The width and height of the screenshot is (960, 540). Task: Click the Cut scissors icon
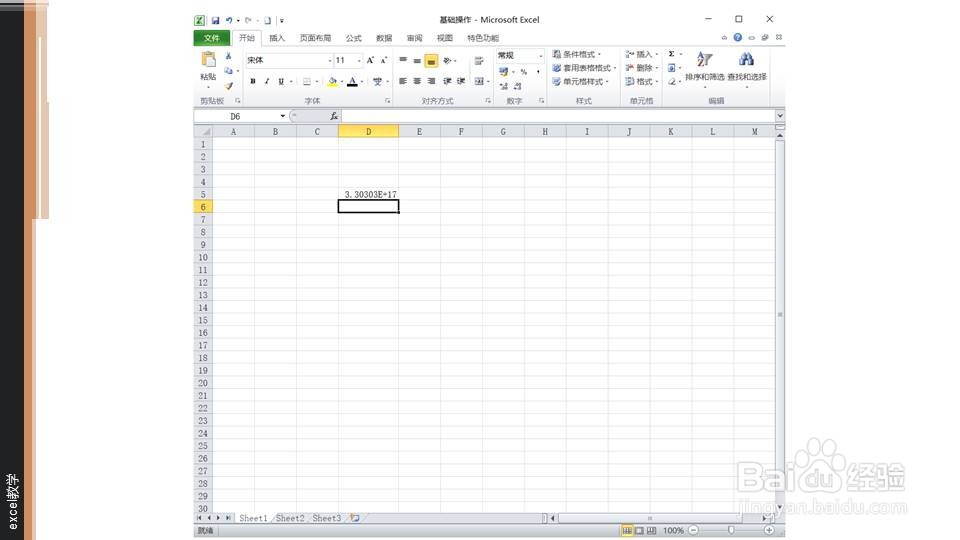point(228,56)
